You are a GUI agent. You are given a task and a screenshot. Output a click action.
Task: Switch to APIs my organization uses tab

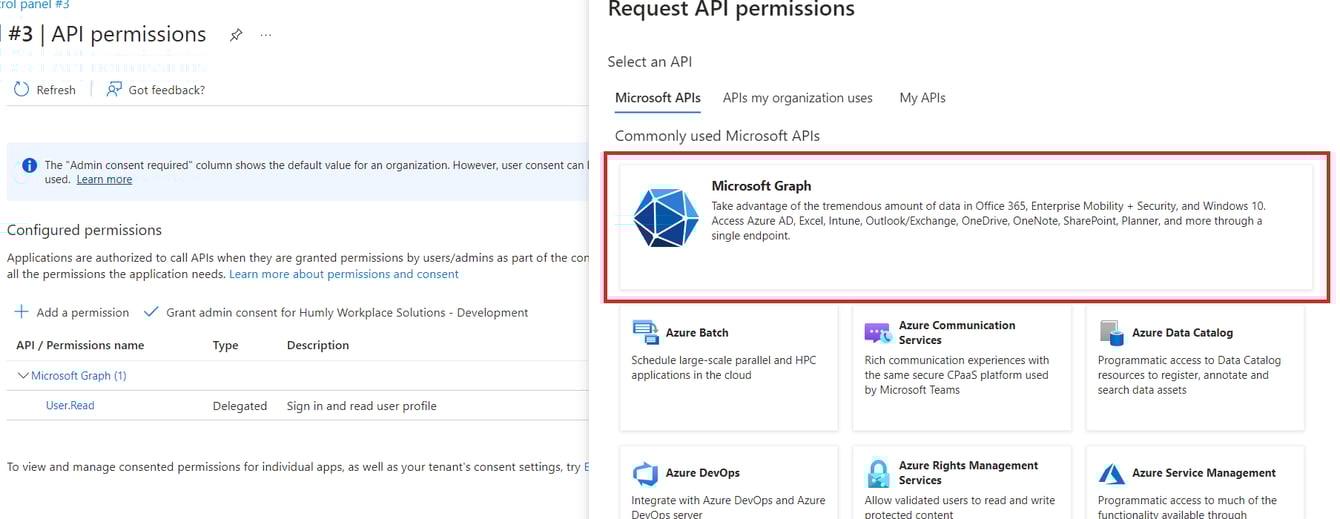pos(797,98)
